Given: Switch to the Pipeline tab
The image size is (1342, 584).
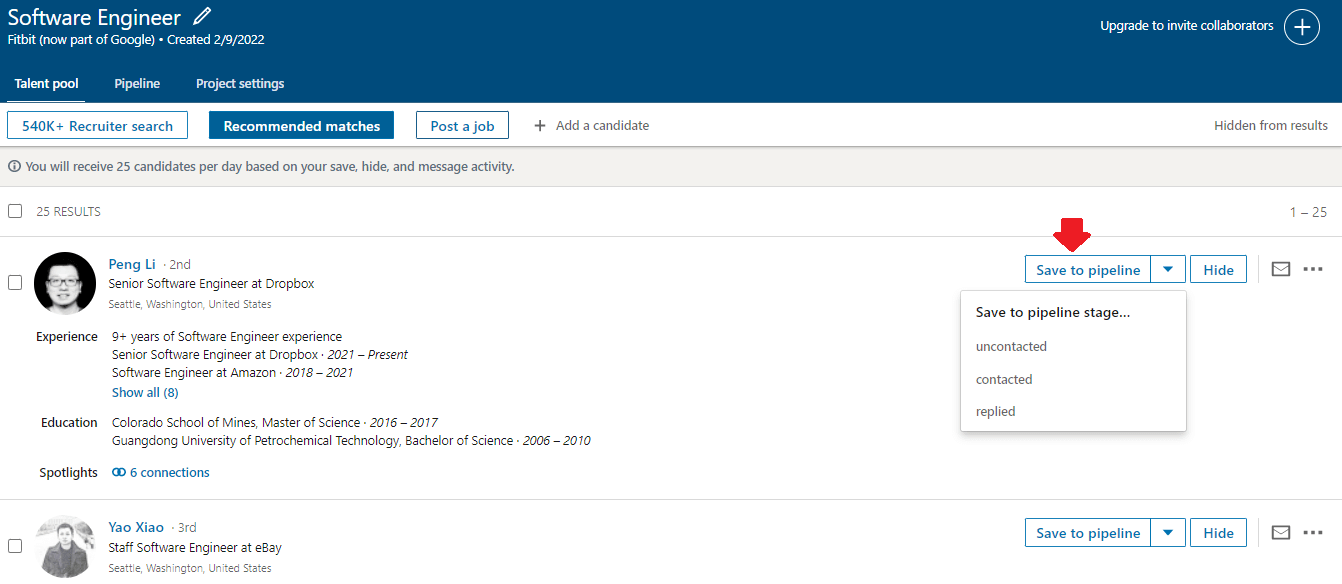Looking at the screenshot, I should click(x=137, y=84).
